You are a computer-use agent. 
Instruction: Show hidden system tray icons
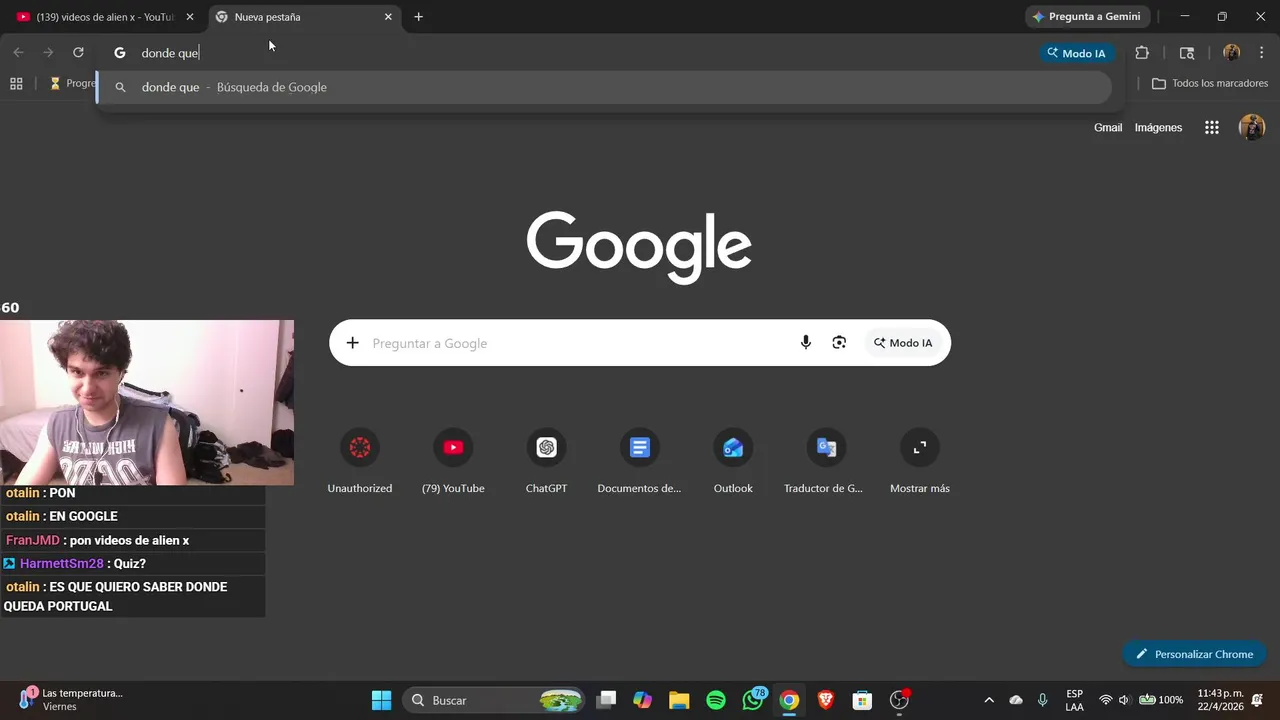(989, 700)
